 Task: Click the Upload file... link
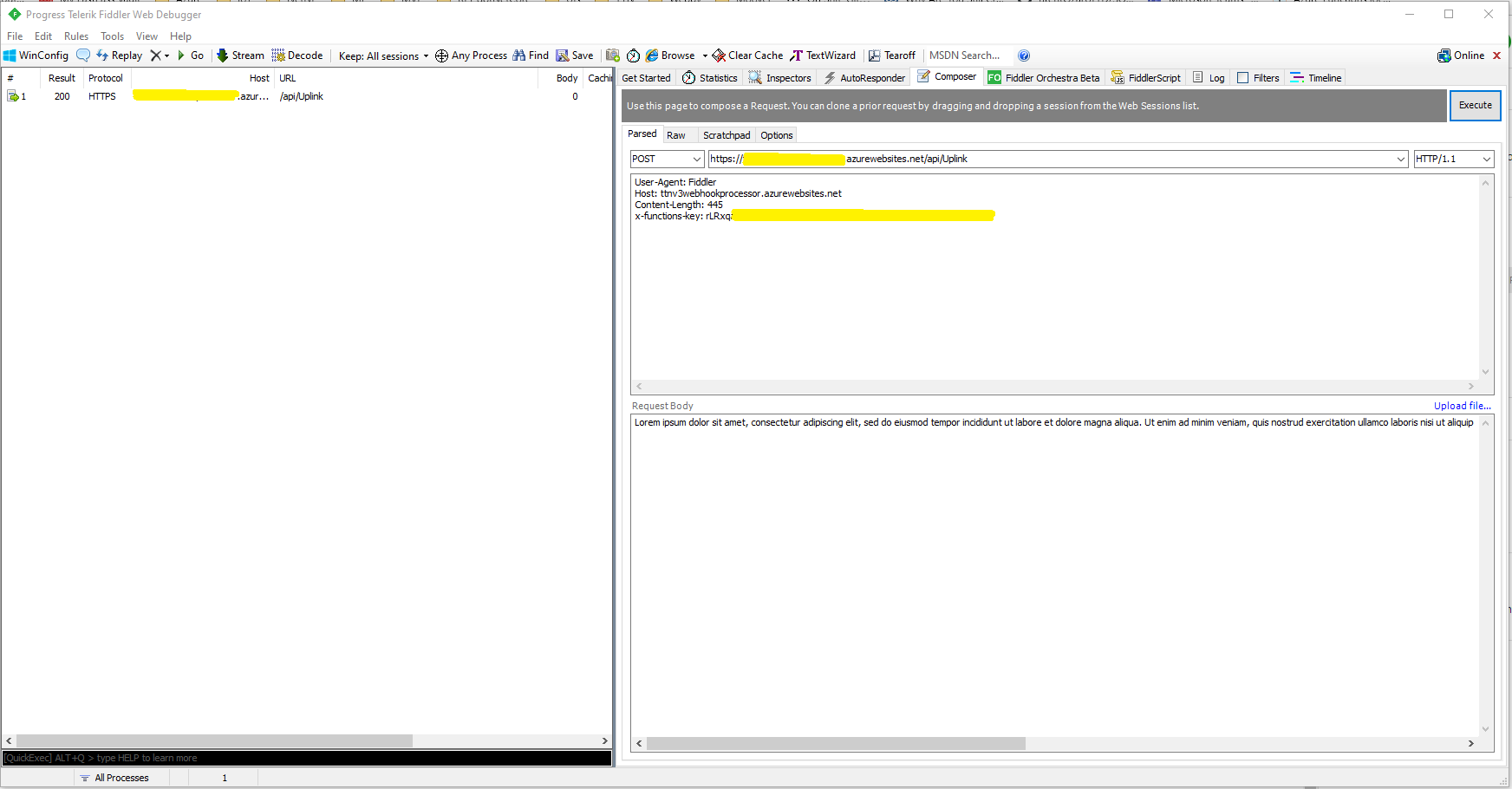click(x=1462, y=406)
